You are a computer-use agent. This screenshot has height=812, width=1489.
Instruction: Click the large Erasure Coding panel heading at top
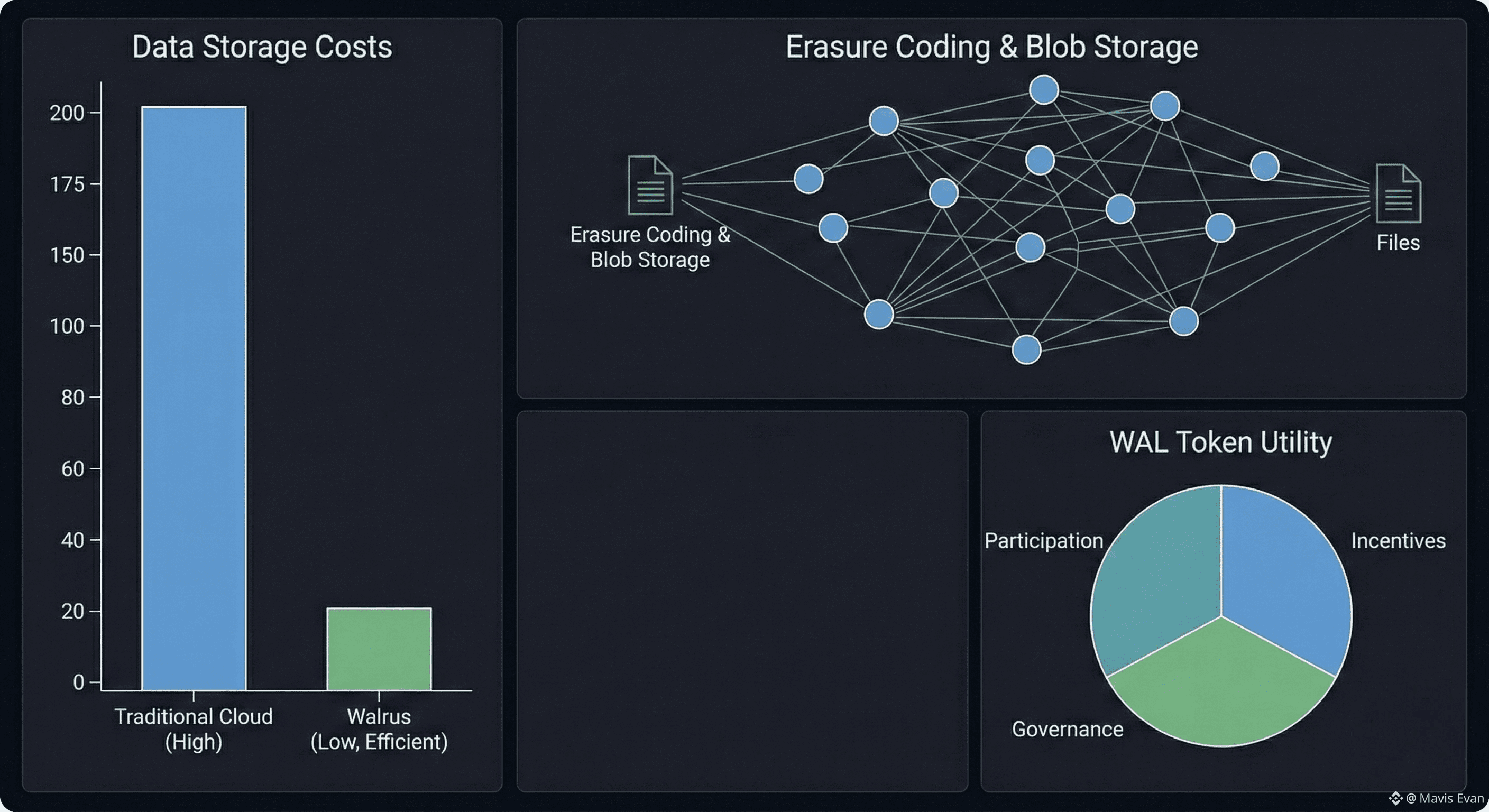click(x=991, y=47)
